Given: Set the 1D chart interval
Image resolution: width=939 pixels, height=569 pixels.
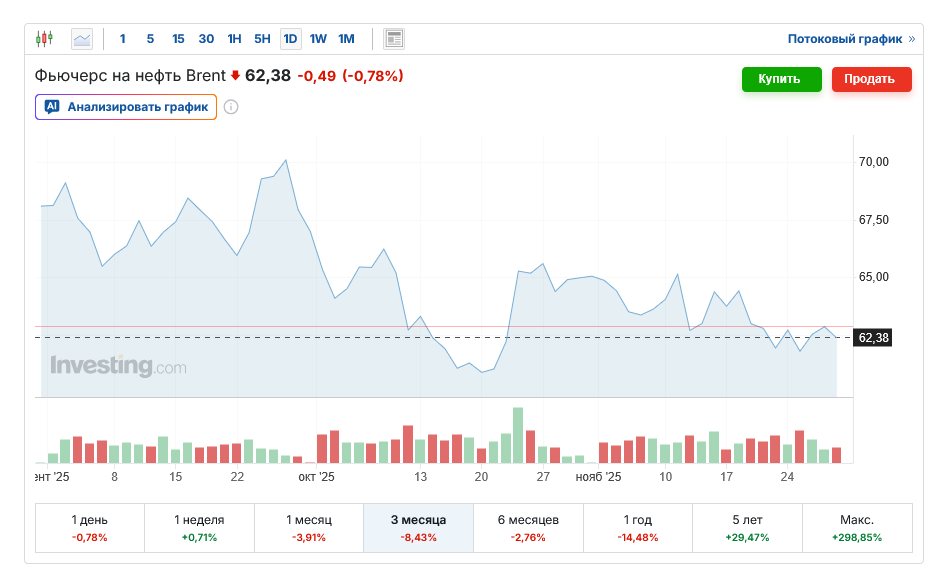Looking at the screenshot, I should (290, 39).
